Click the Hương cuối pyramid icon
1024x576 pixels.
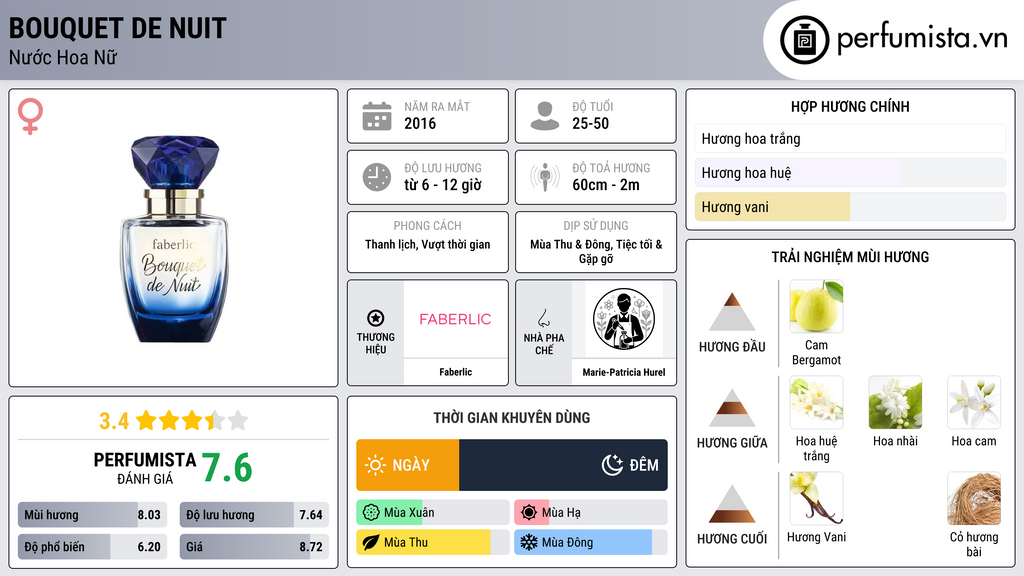[x=732, y=504]
